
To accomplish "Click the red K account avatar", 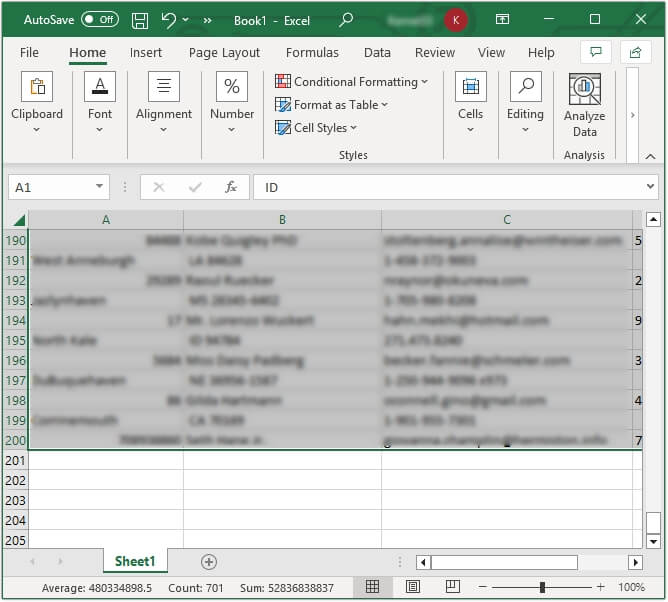I will coord(455,20).
